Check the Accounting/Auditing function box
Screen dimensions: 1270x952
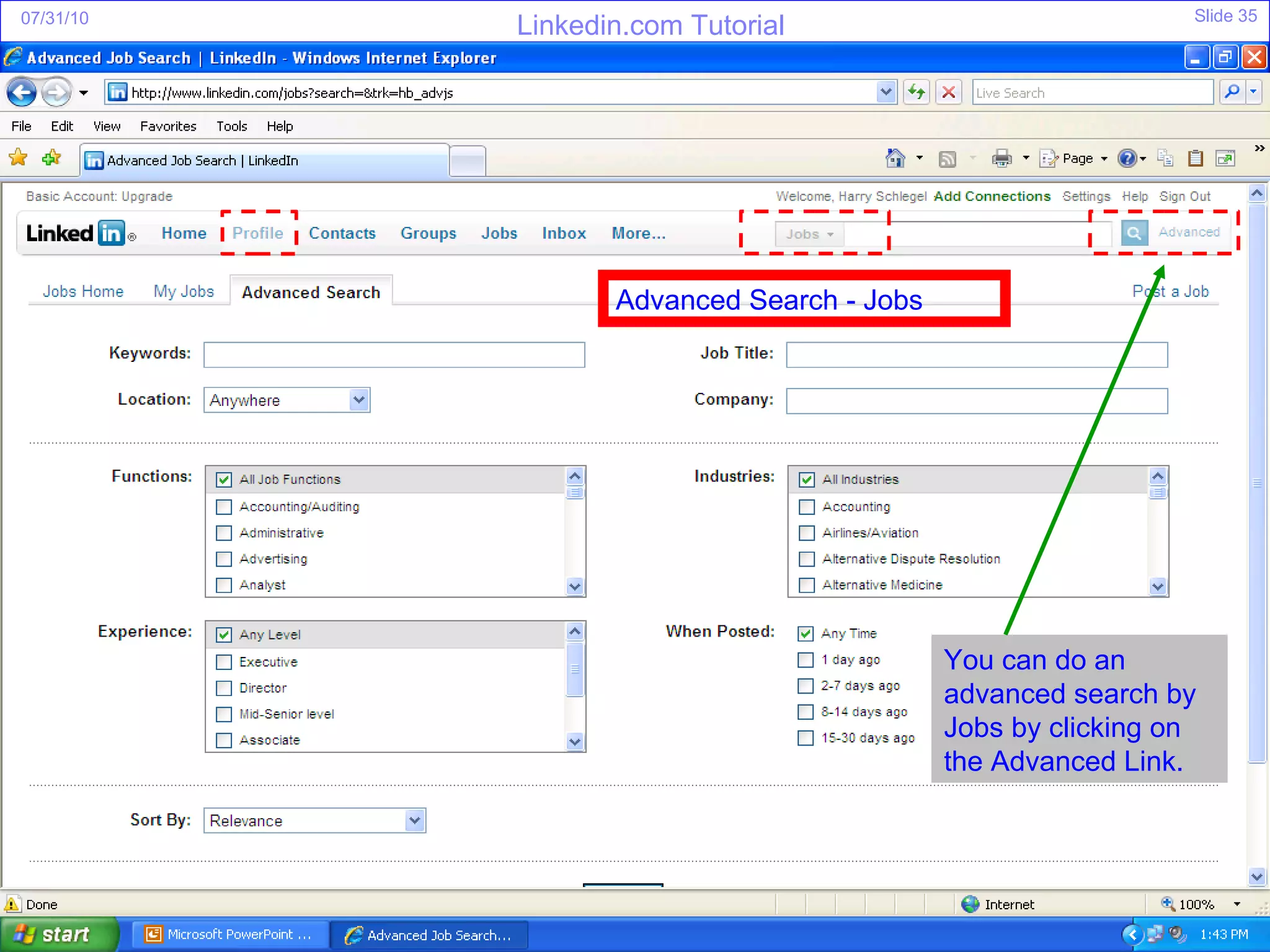pos(224,507)
